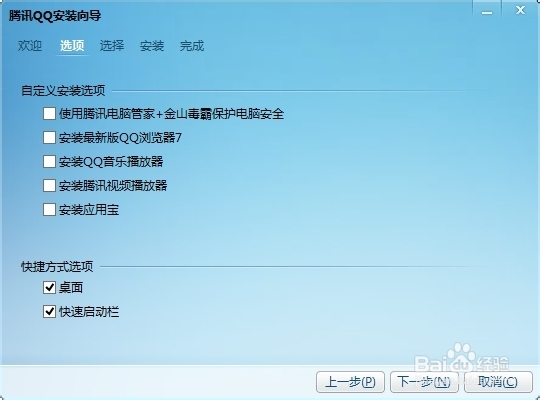Go back with the 上一步(P) button
This screenshot has width=540, height=400.
click(350, 382)
